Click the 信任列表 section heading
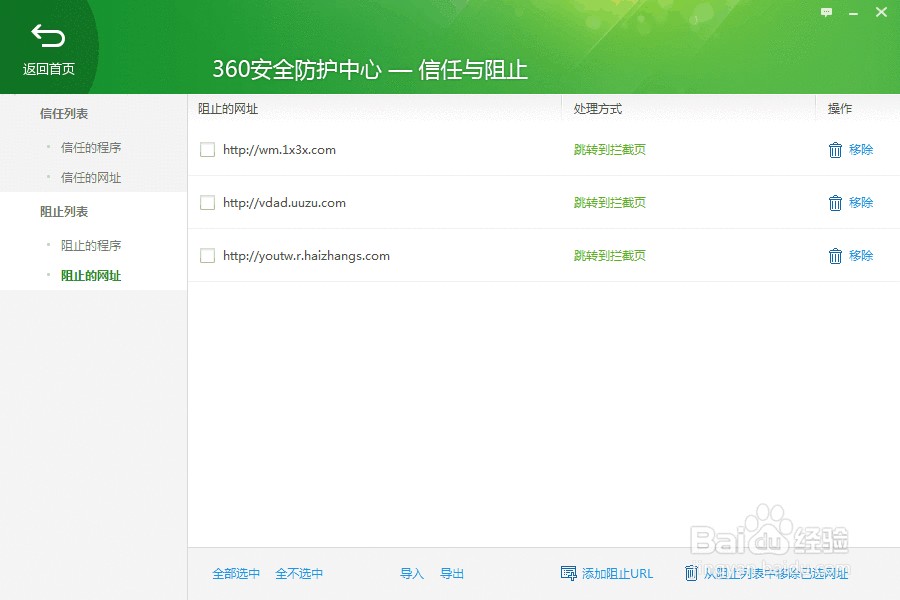The height and width of the screenshot is (600, 900). 64,114
